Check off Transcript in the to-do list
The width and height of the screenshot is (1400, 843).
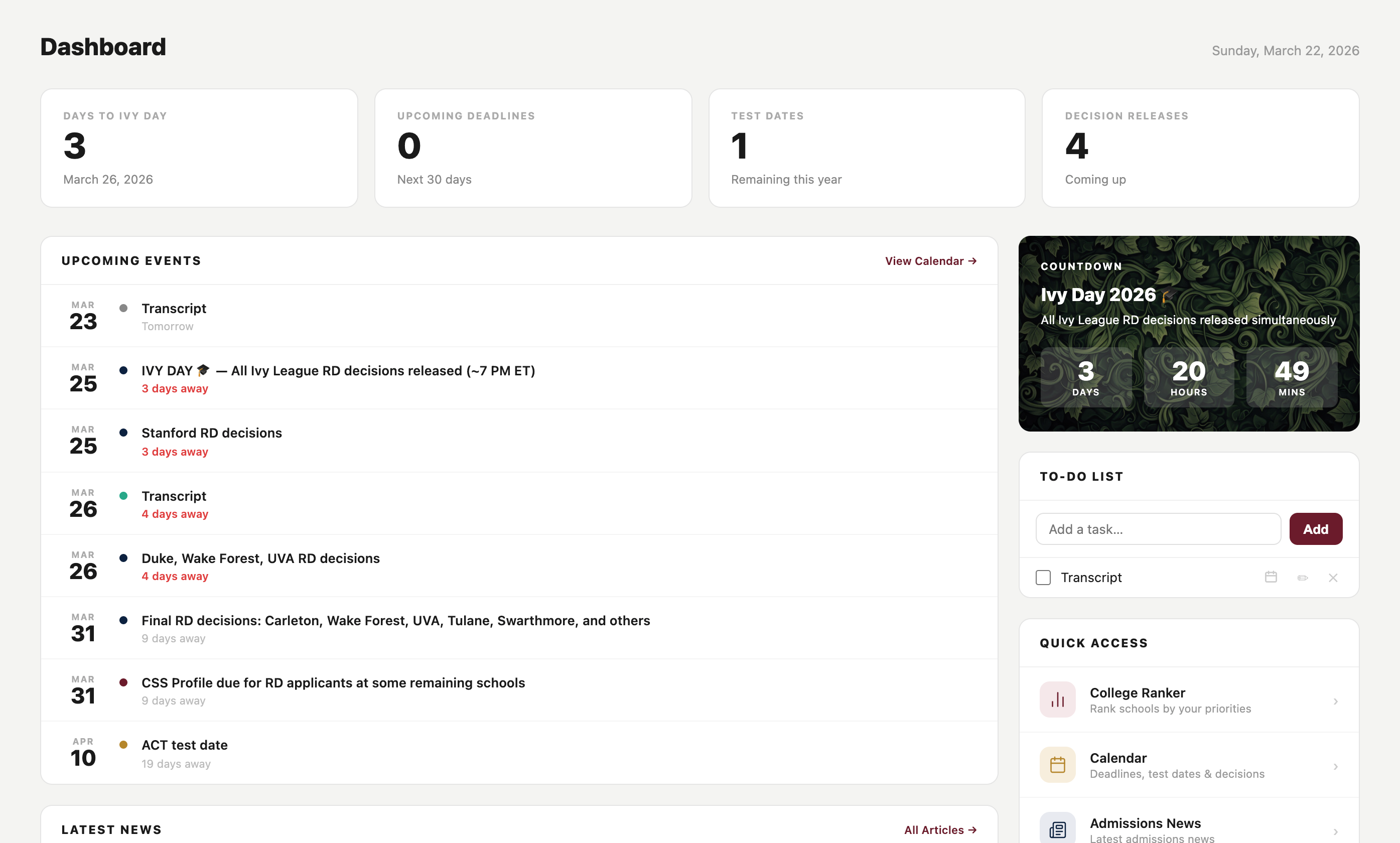pyautogui.click(x=1042, y=577)
